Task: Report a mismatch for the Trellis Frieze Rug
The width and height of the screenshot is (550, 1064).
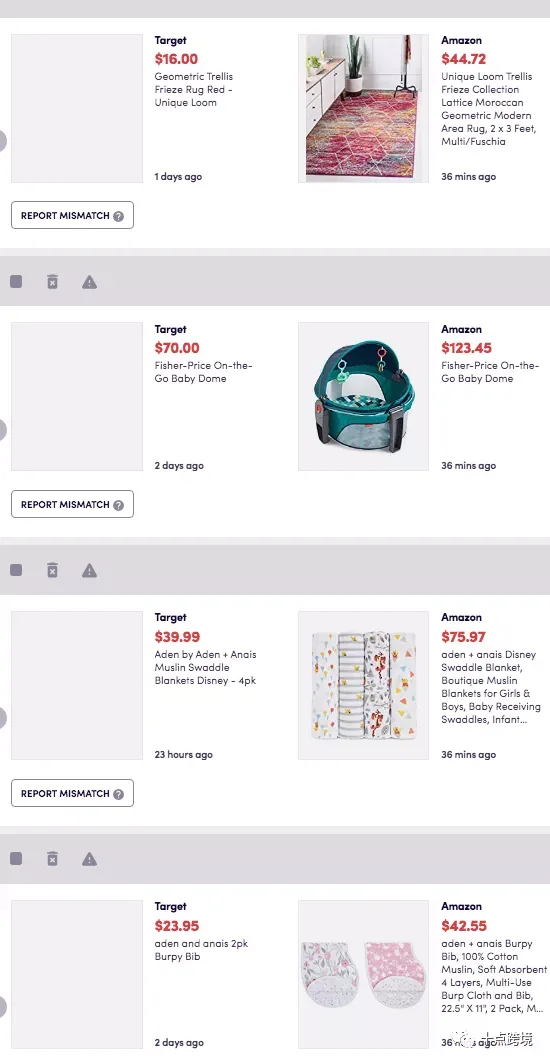Action: 73,215
